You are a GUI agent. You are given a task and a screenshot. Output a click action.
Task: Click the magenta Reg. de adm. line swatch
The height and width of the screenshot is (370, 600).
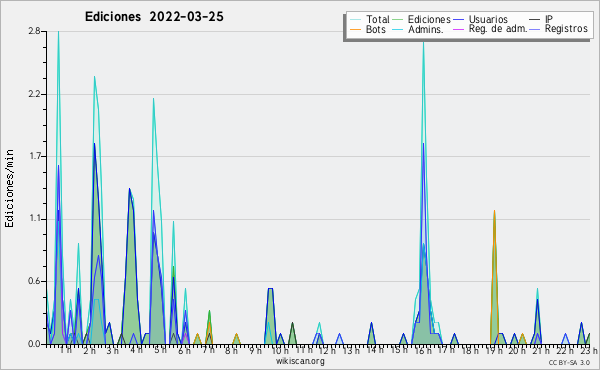(x=458, y=29)
